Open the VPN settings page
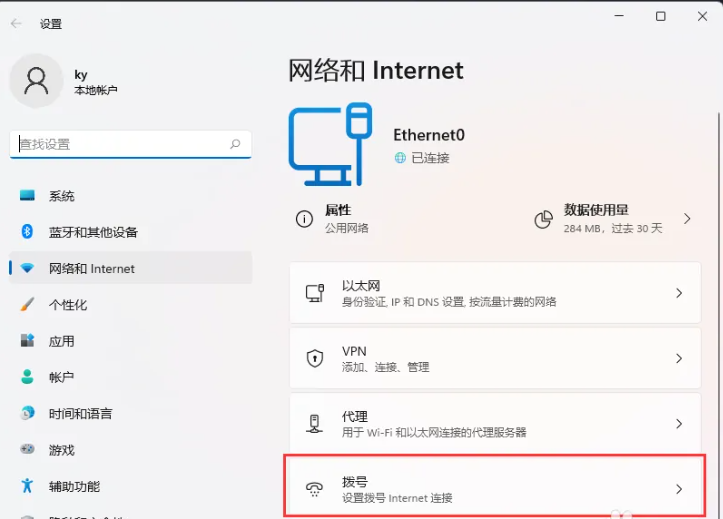The width and height of the screenshot is (723, 519). point(495,358)
